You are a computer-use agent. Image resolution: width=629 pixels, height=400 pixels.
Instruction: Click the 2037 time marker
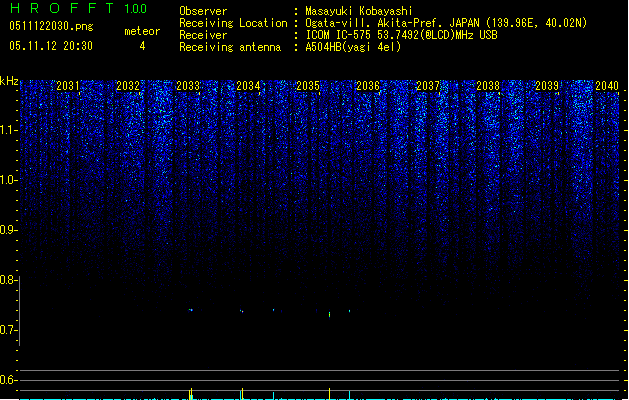tap(428, 85)
